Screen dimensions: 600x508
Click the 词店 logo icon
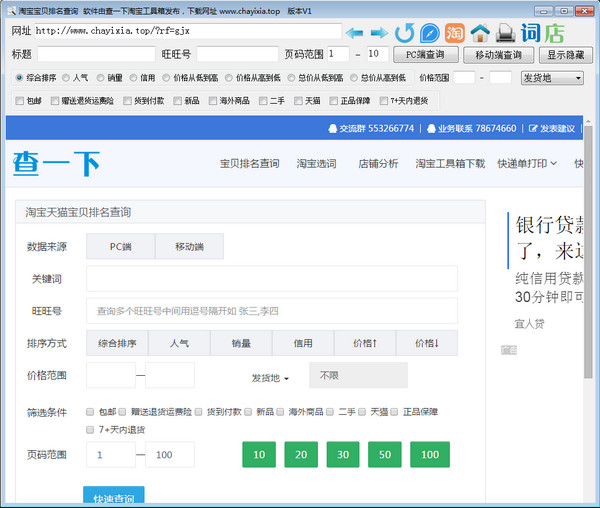(x=543, y=33)
